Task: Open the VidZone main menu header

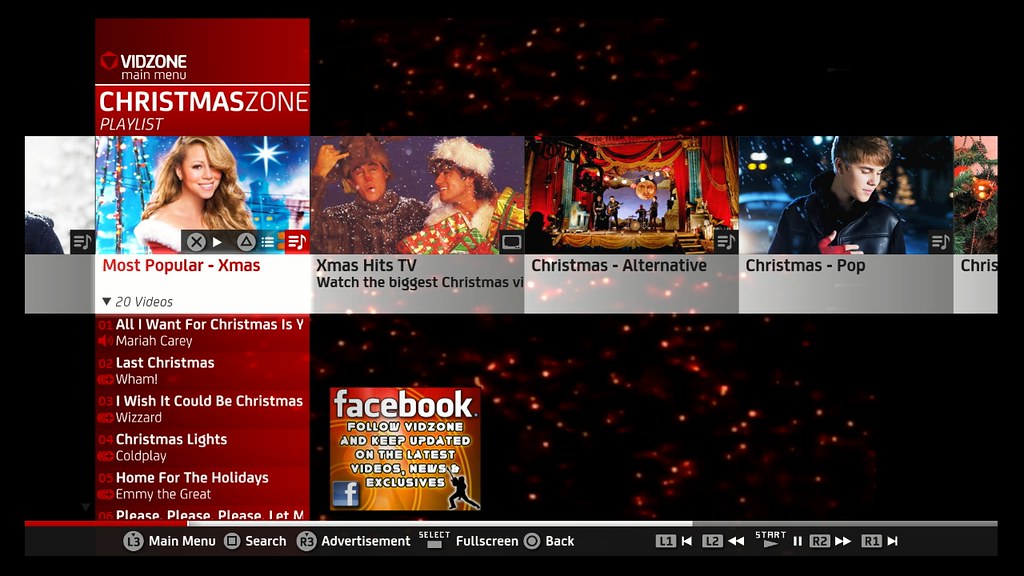Action: 144,67
